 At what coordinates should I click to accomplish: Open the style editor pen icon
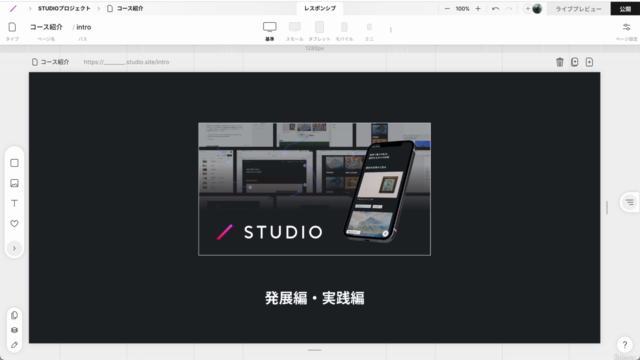click(14, 345)
